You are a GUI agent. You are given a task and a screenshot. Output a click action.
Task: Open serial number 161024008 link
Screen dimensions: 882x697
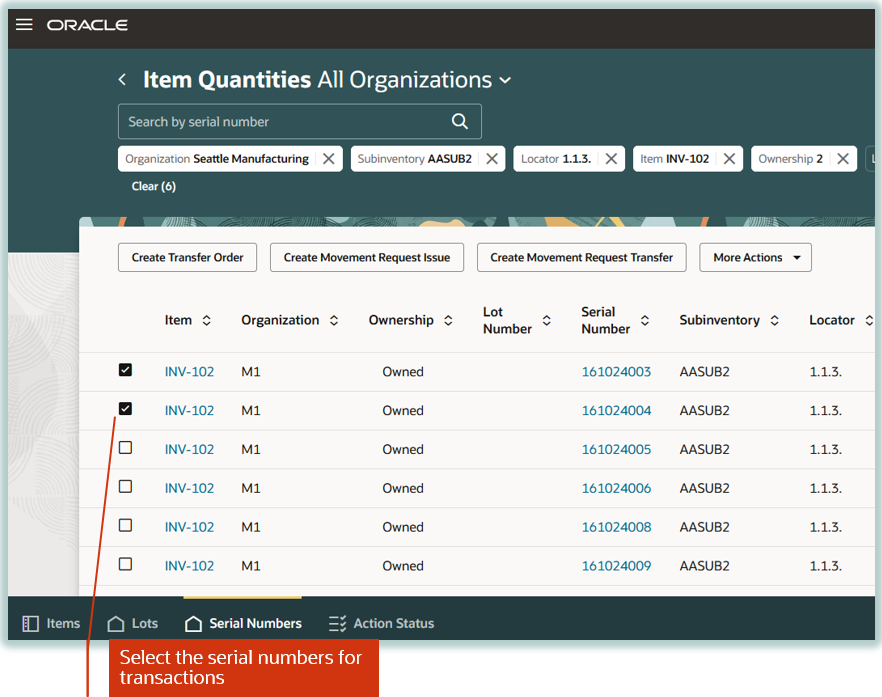click(x=616, y=527)
